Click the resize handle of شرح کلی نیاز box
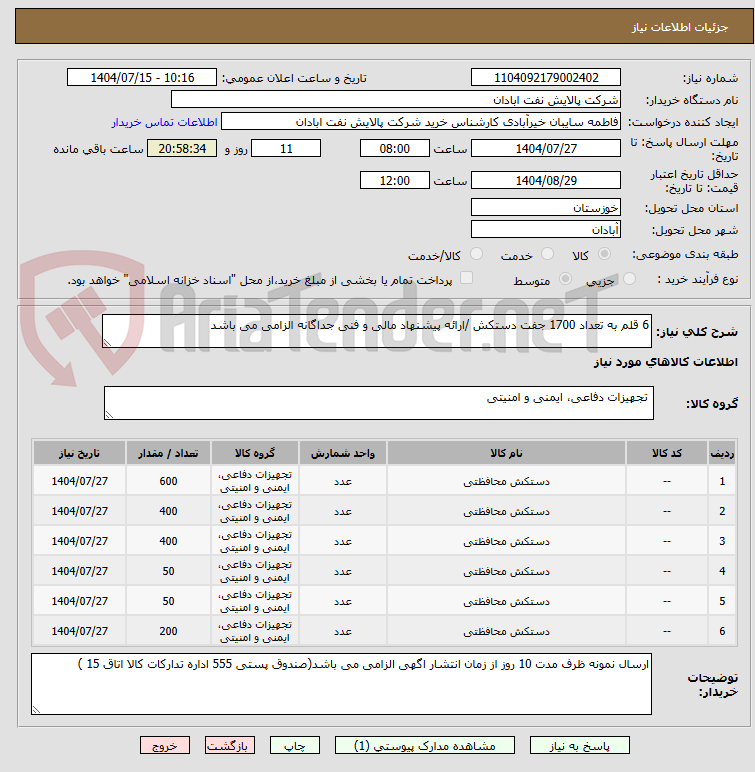Image resolution: width=755 pixels, height=772 pixels. point(107,343)
